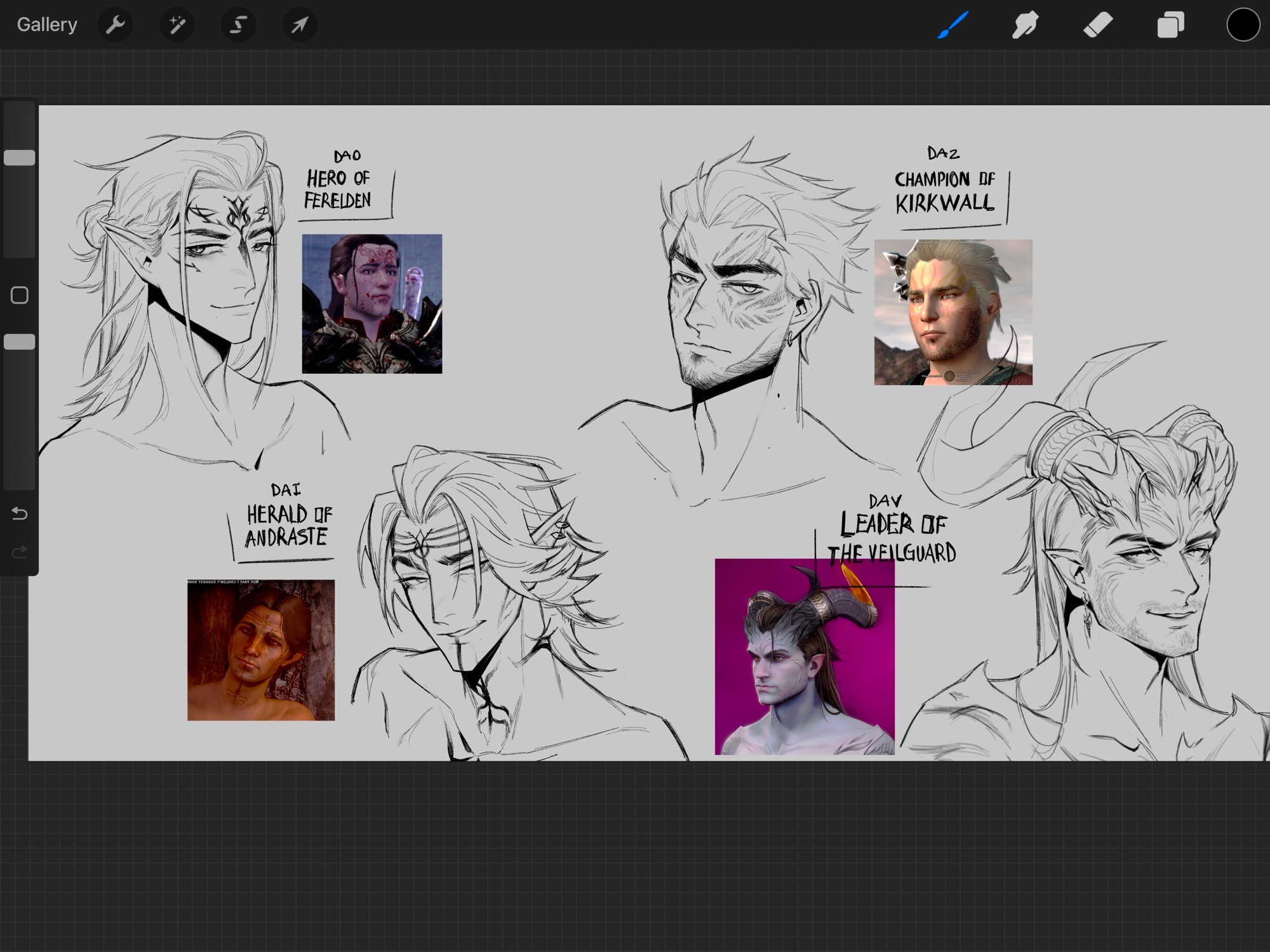1270x952 pixels.
Task: Click the brush size slider handle
Action: (20, 158)
